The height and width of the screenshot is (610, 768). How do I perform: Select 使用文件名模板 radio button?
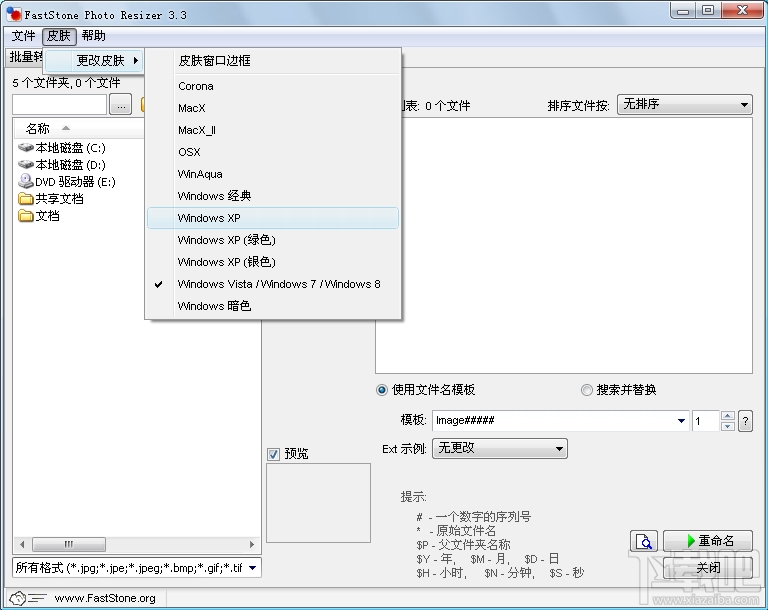(x=382, y=390)
